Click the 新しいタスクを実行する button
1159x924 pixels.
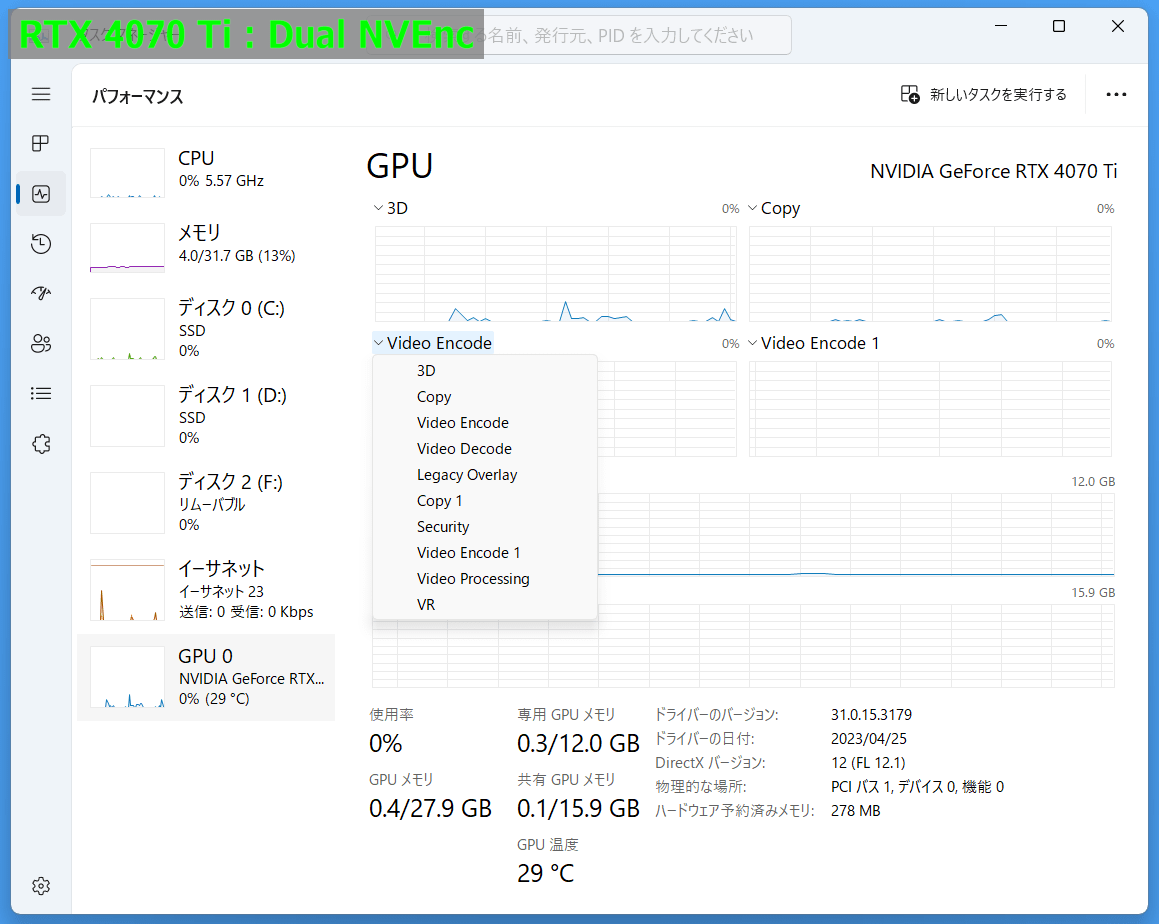(983, 95)
